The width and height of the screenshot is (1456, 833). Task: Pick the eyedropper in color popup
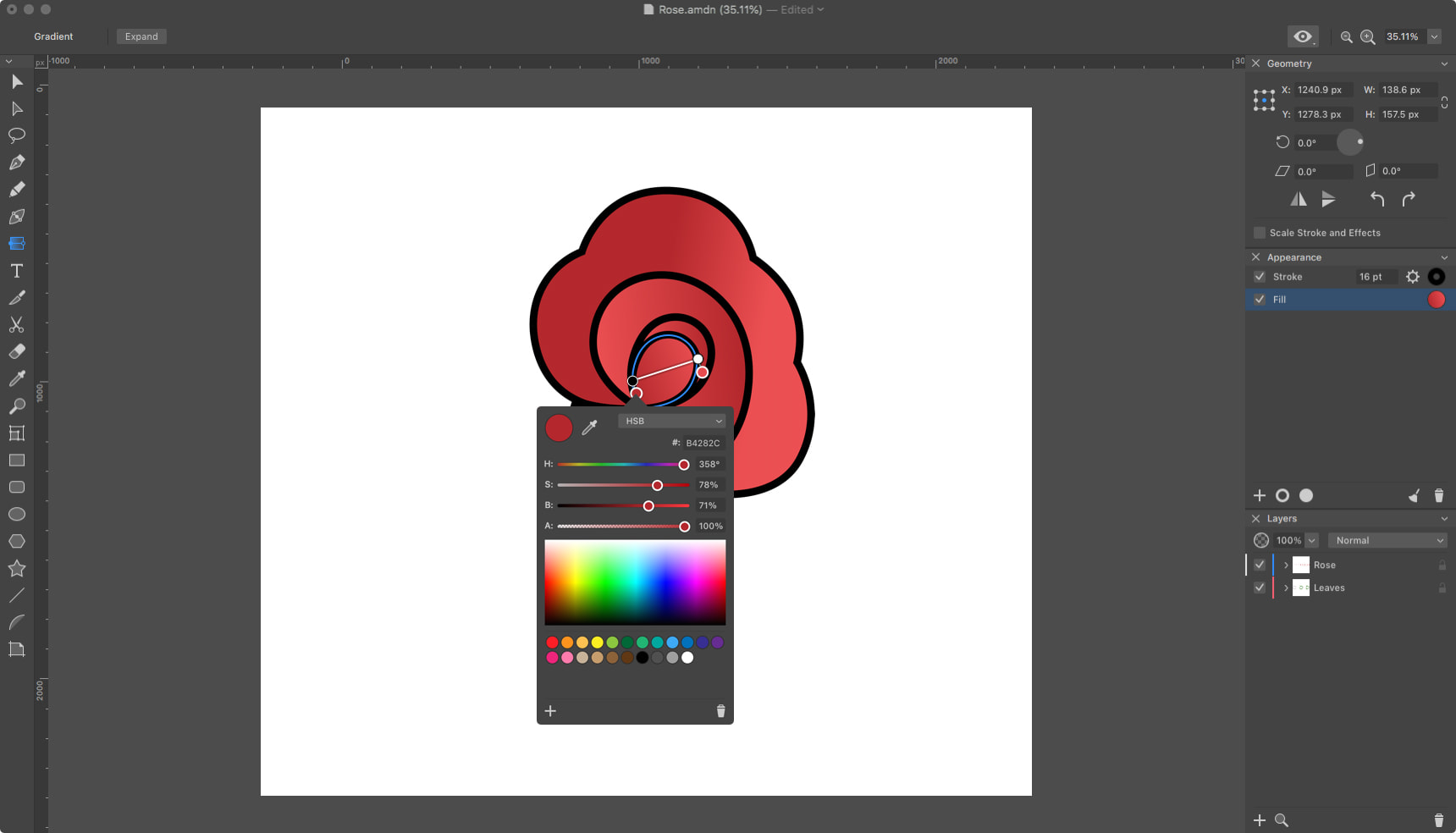(x=590, y=428)
